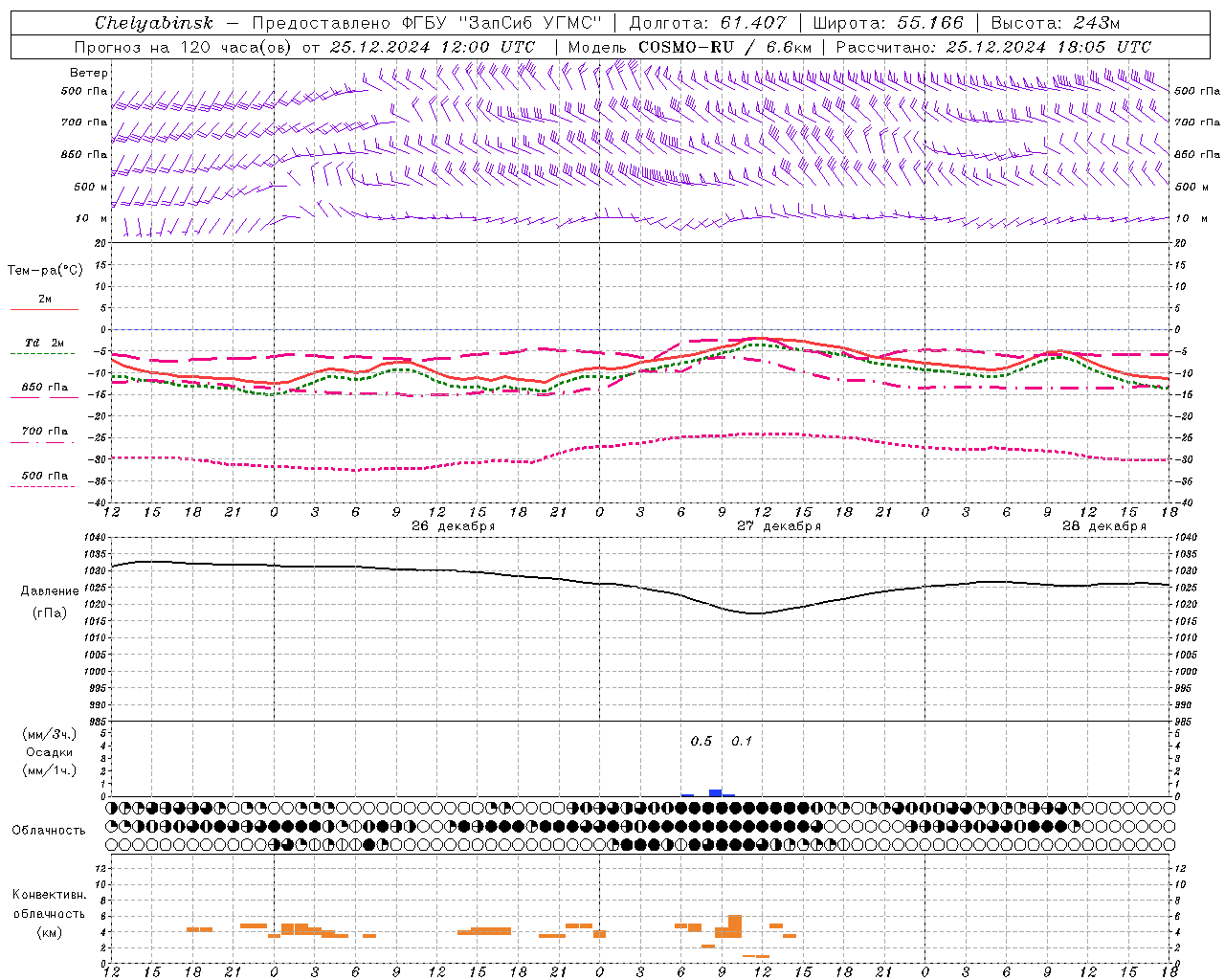Click the forecast start 25.12.2024 12:00 UTC
Screen dimensions: 1225x980
433,47
